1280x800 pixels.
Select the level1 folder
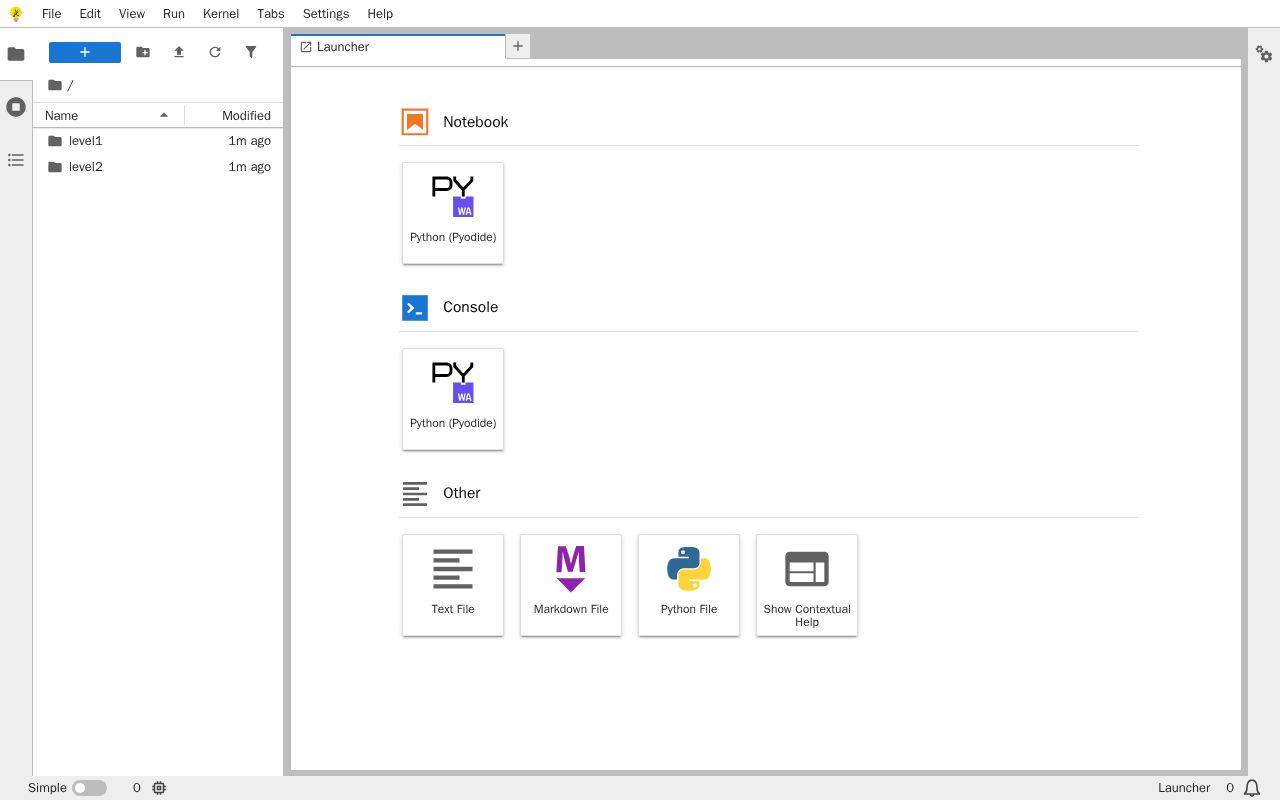(158, 141)
